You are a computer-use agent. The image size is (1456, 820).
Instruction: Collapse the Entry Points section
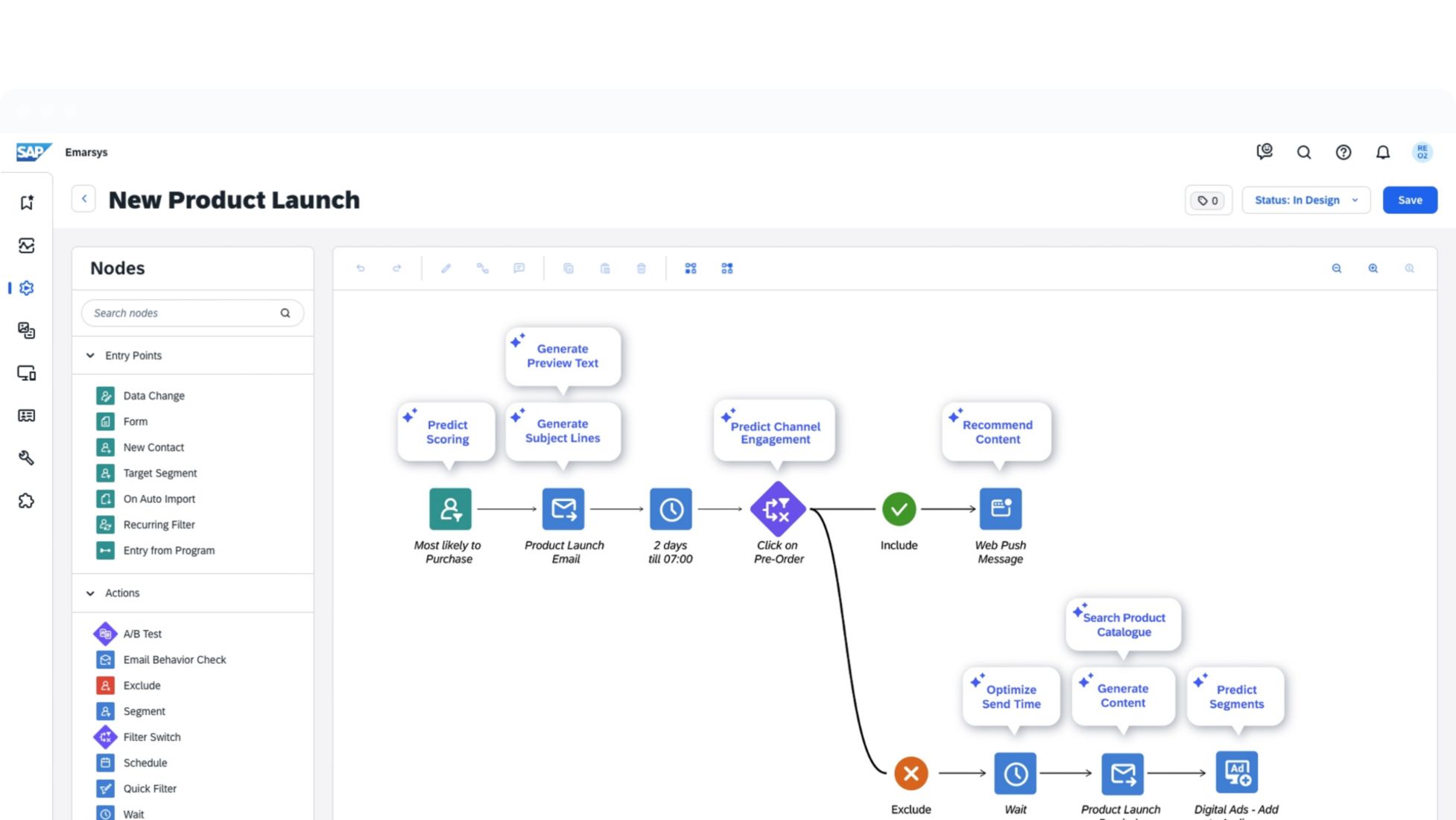pos(90,356)
